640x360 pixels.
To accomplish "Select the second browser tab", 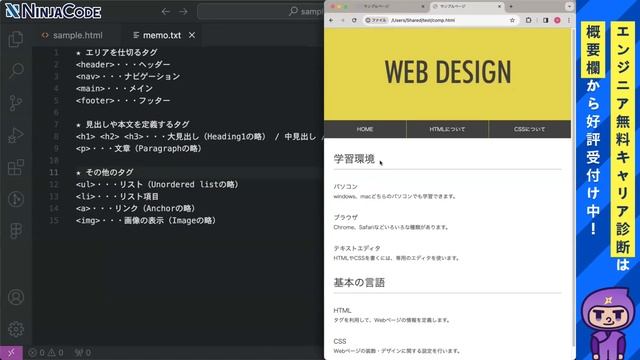I will pos(467,7).
